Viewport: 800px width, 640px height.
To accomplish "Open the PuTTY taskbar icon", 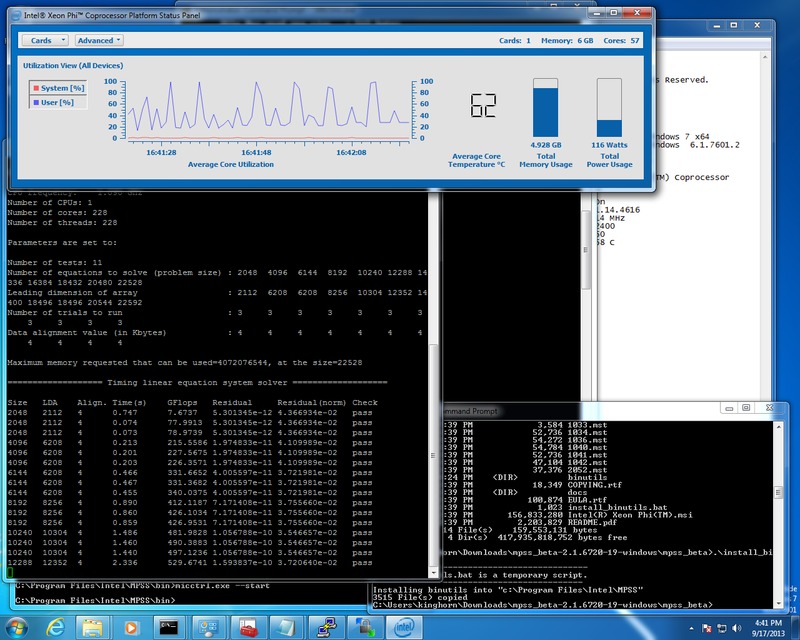I will click(x=326, y=626).
